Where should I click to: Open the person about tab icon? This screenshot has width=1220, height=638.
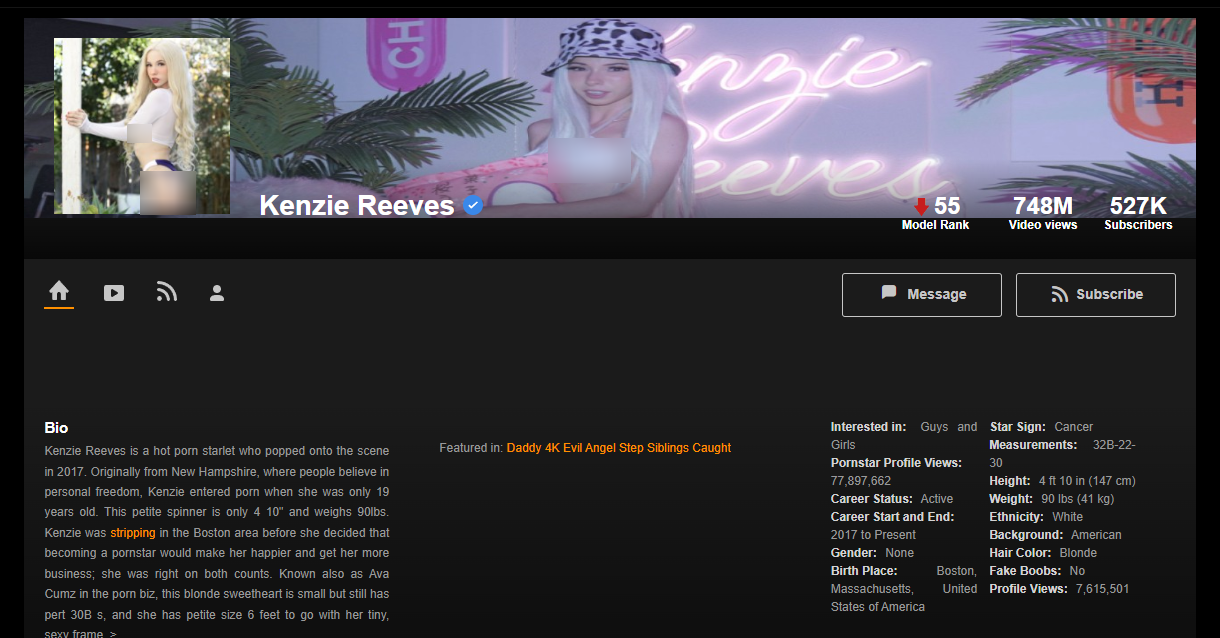coord(217,293)
